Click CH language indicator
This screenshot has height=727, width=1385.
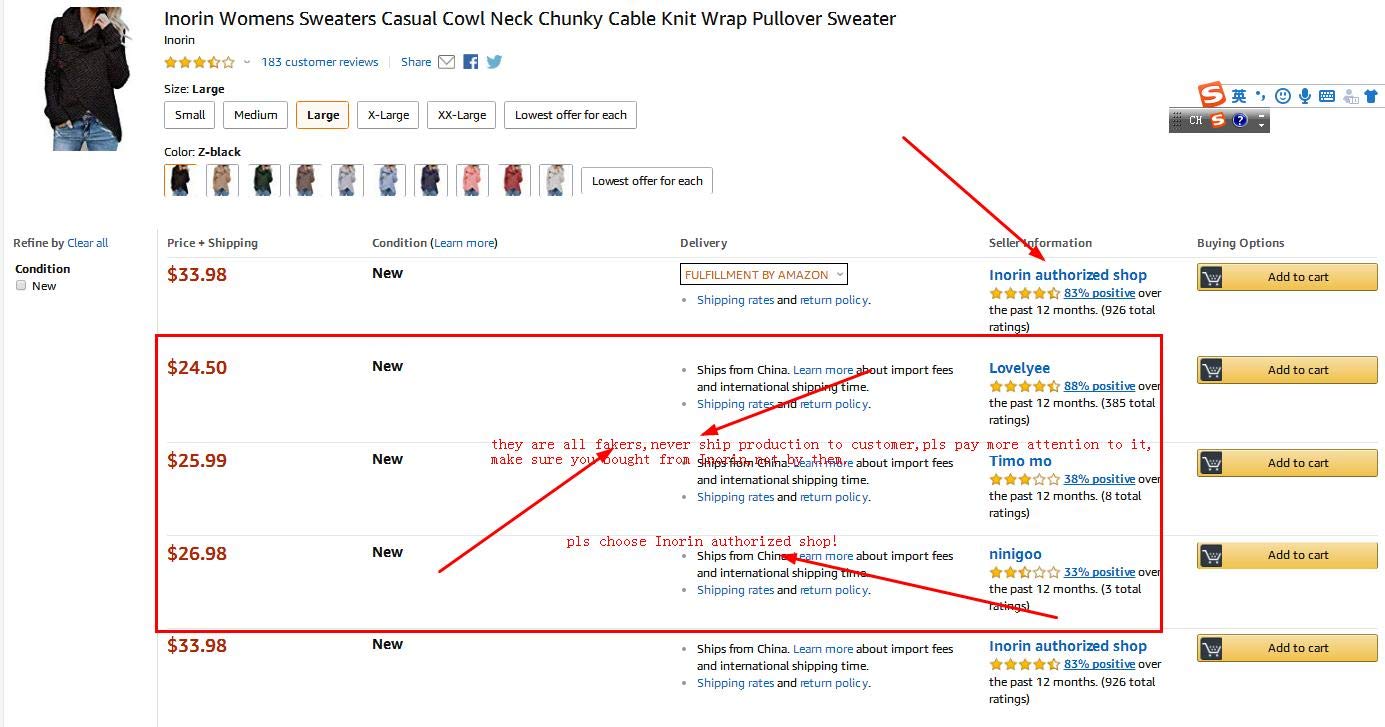pos(1195,120)
